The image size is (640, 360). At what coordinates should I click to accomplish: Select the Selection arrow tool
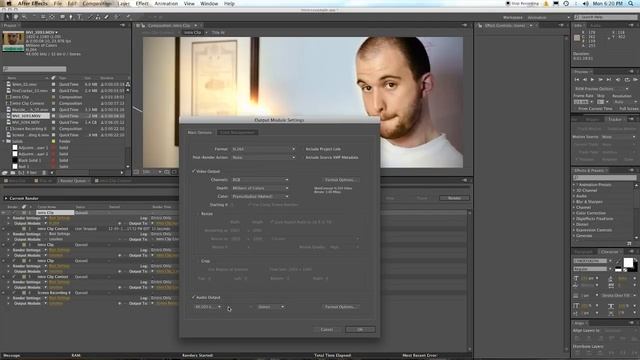tap(7, 17)
